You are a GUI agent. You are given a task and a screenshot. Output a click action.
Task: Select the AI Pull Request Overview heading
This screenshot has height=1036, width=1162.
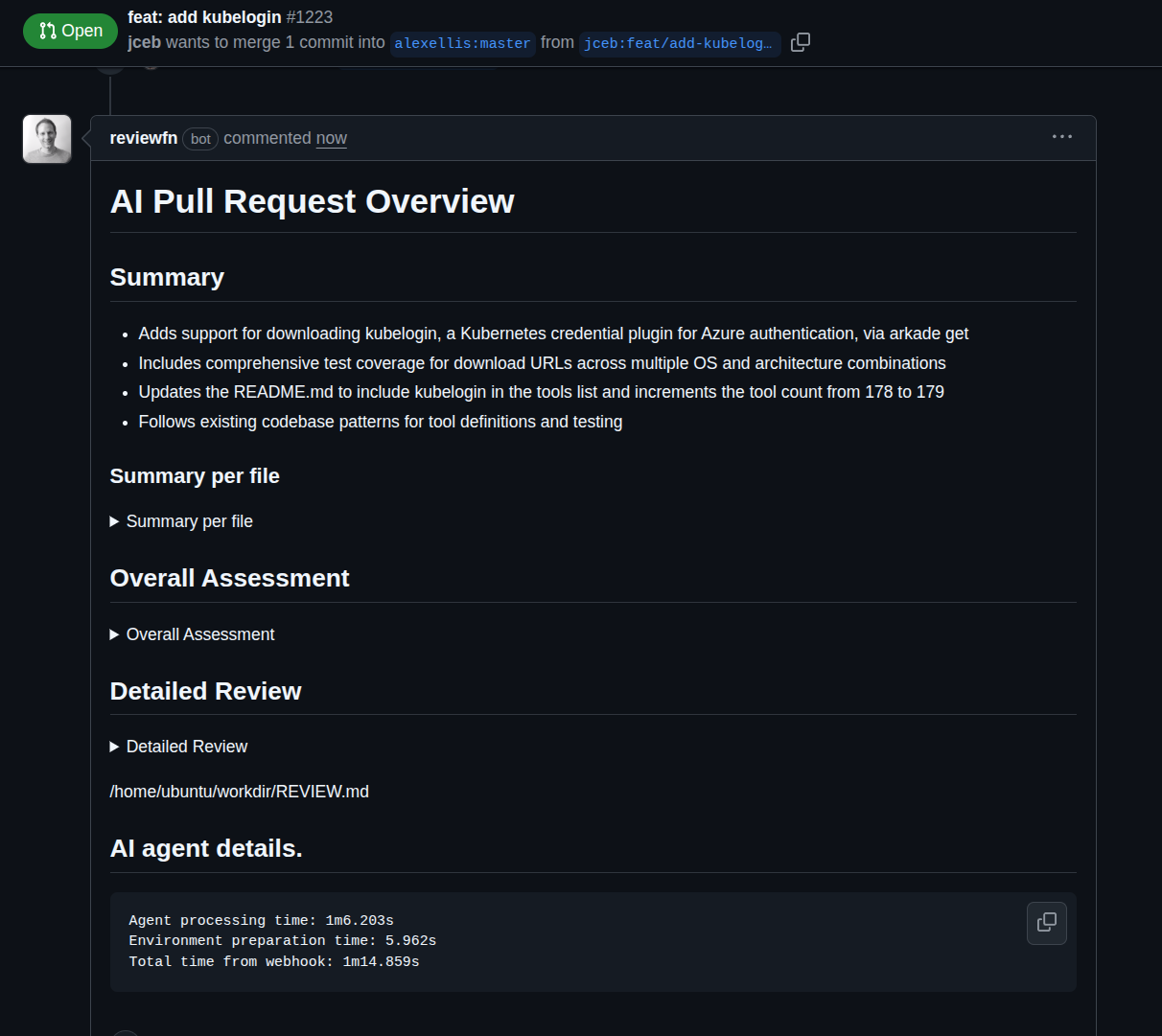point(313,201)
